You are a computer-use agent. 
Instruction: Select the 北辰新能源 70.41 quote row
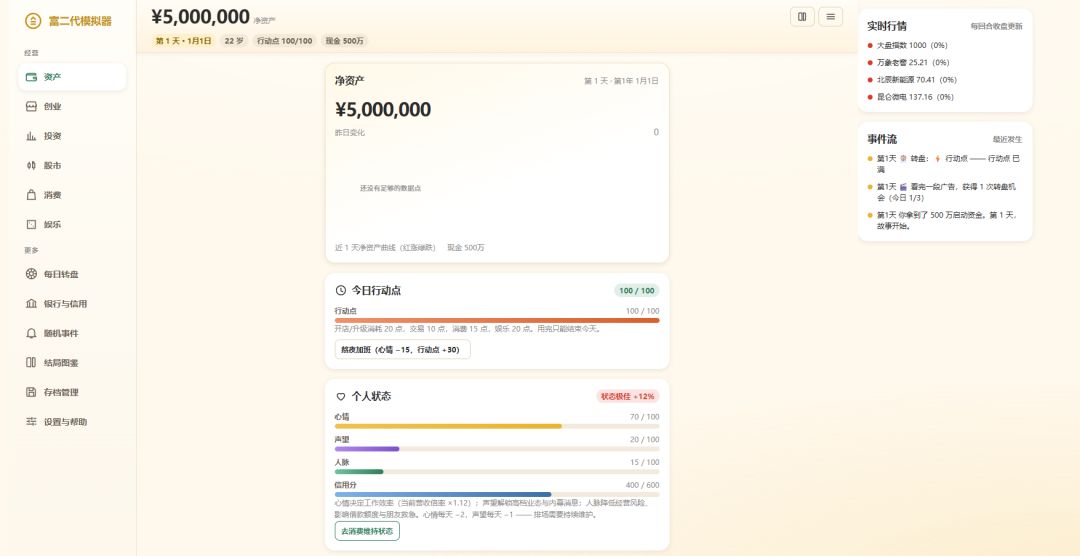[x=945, y=80]
